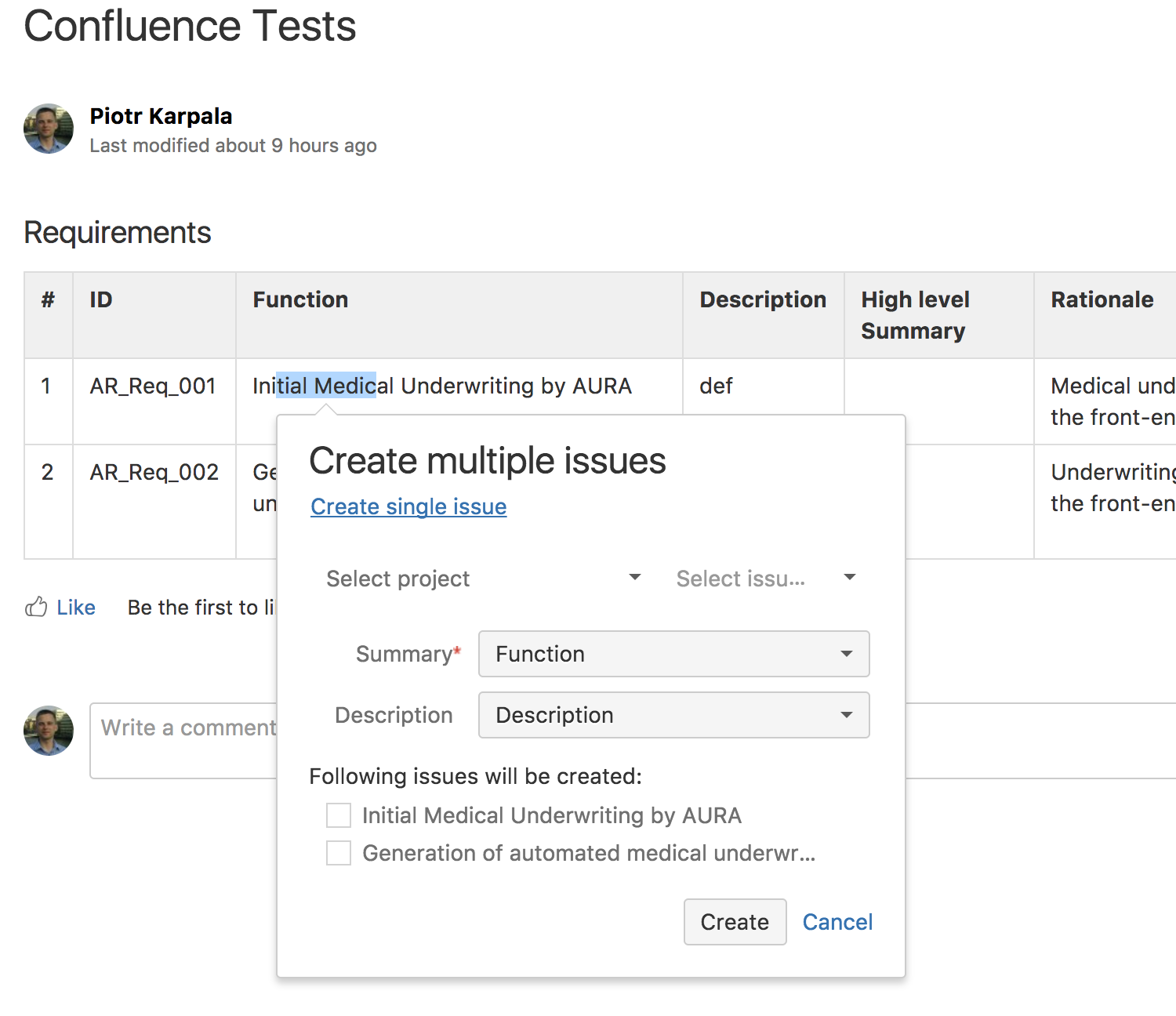Click the # column header
This screenshot has height=1016, width=1176.
49,315
